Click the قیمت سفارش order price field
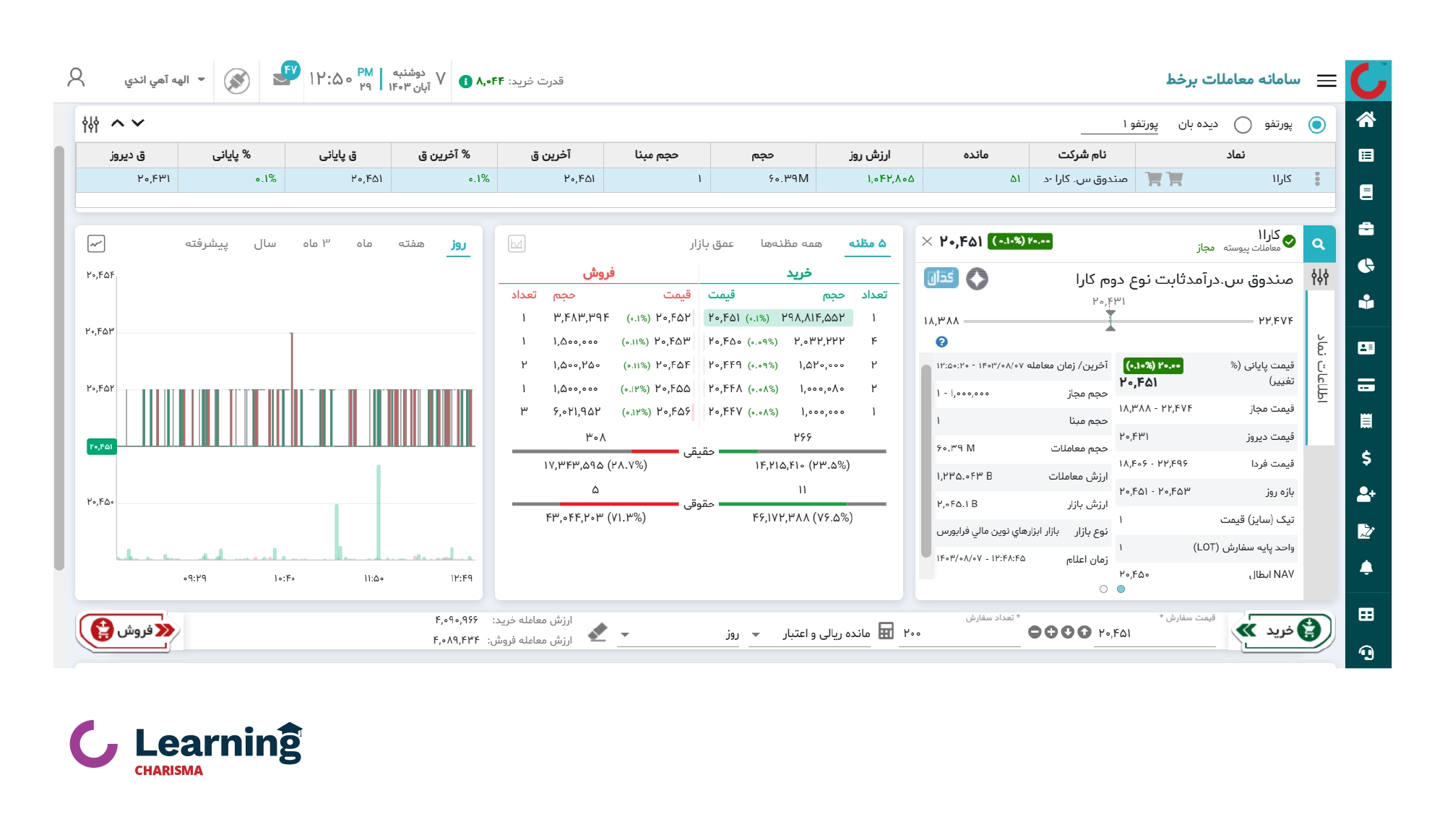The width and height of the screenshot is (1445, 840). pos(1156,633)
